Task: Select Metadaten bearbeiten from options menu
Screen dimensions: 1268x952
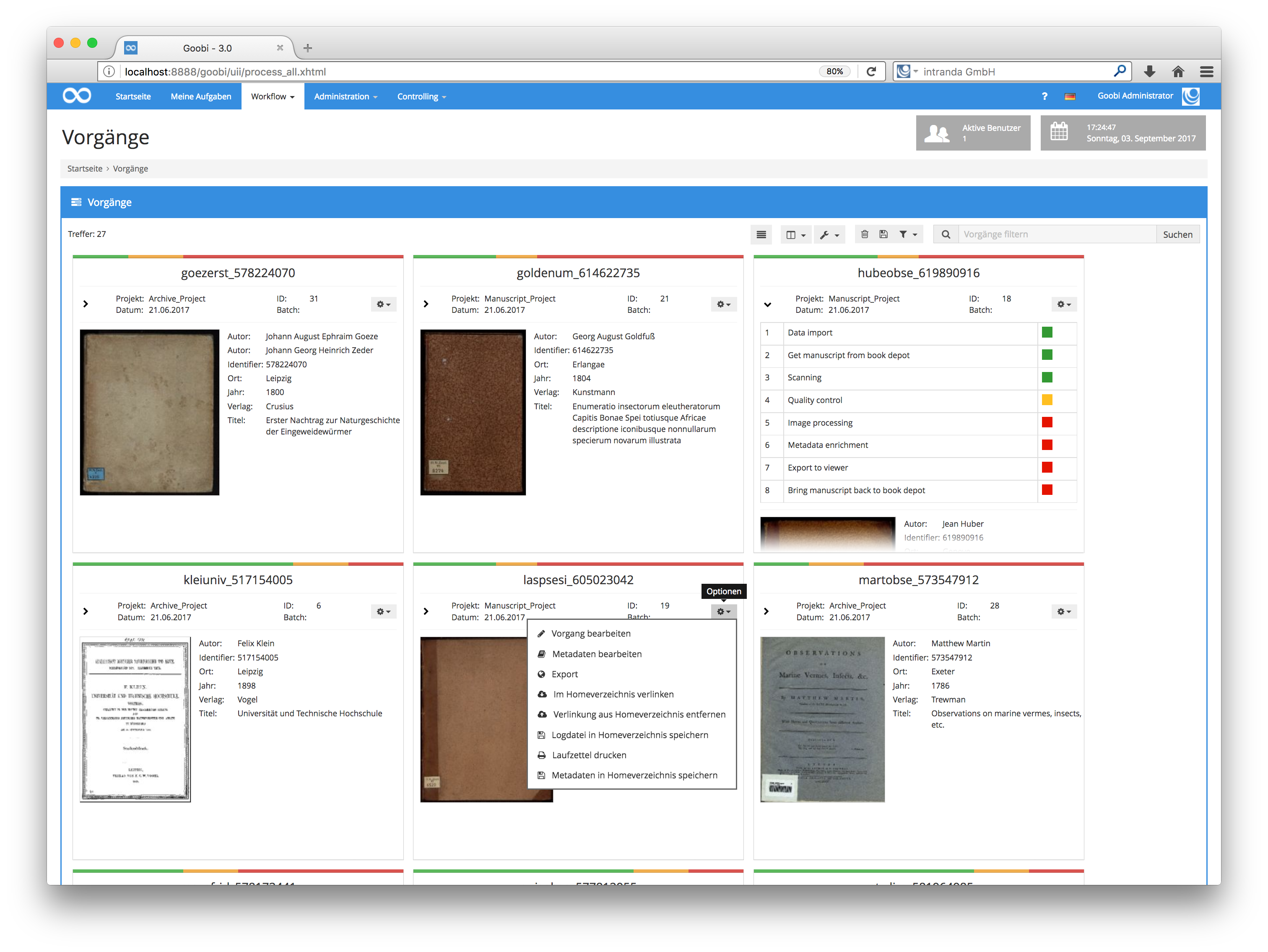Action: coord(632,654)
